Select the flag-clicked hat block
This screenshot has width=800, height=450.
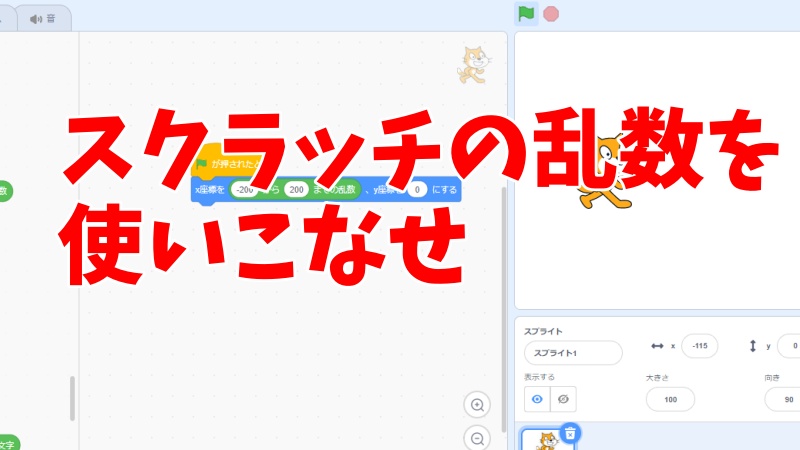[227, 162]
